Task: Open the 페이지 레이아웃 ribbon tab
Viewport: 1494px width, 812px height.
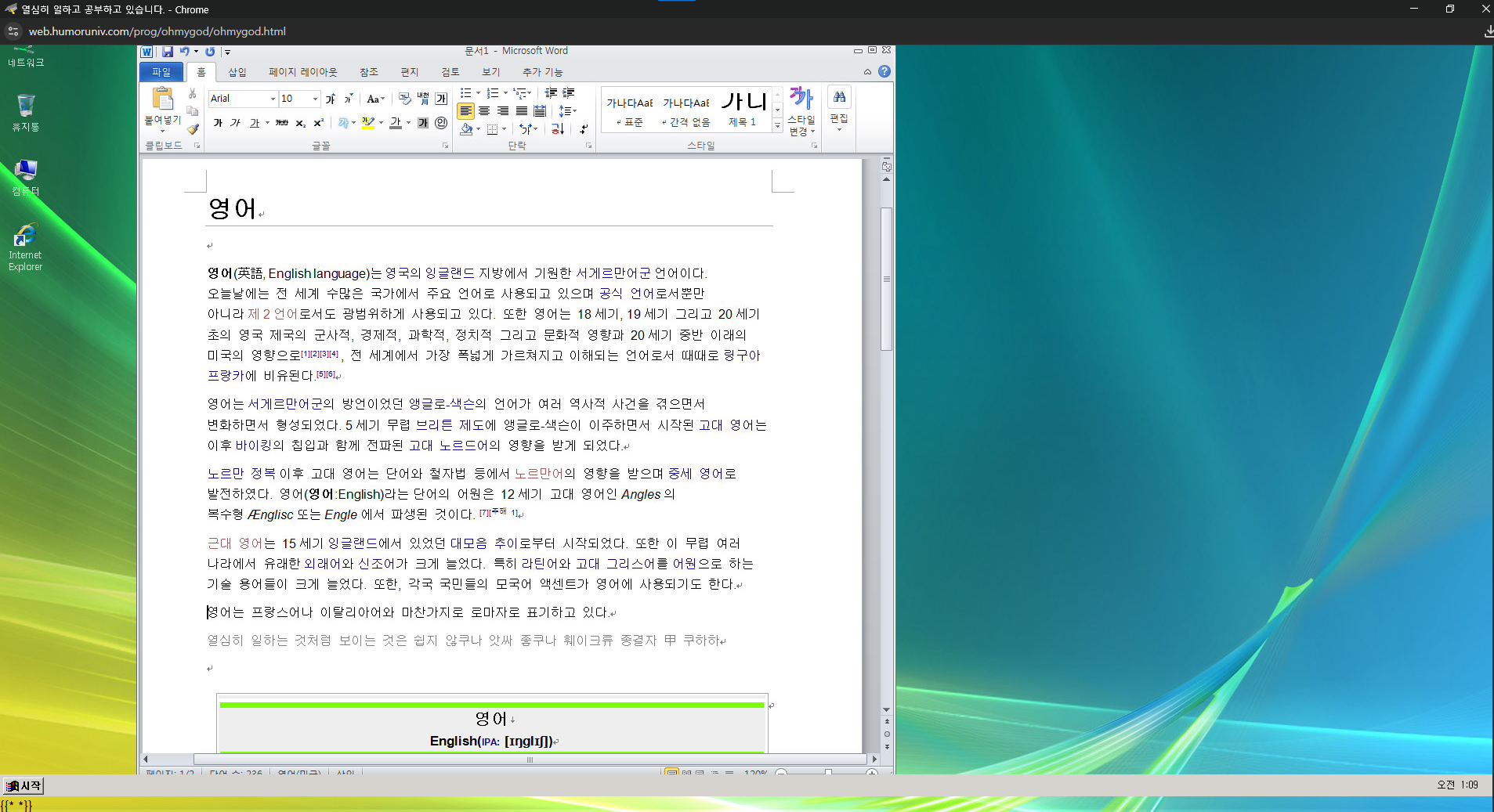Action: 302,72
